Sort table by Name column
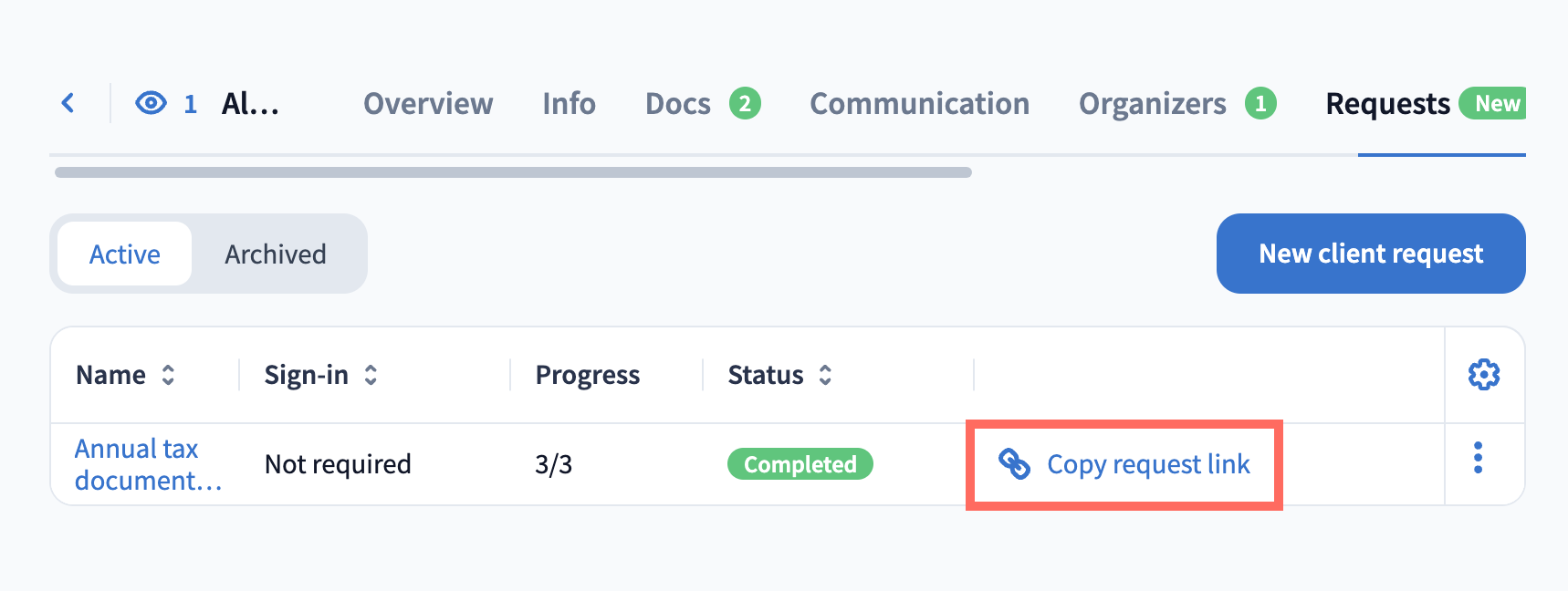This screenshot has height=591, width=1568. tap(168, 375)
